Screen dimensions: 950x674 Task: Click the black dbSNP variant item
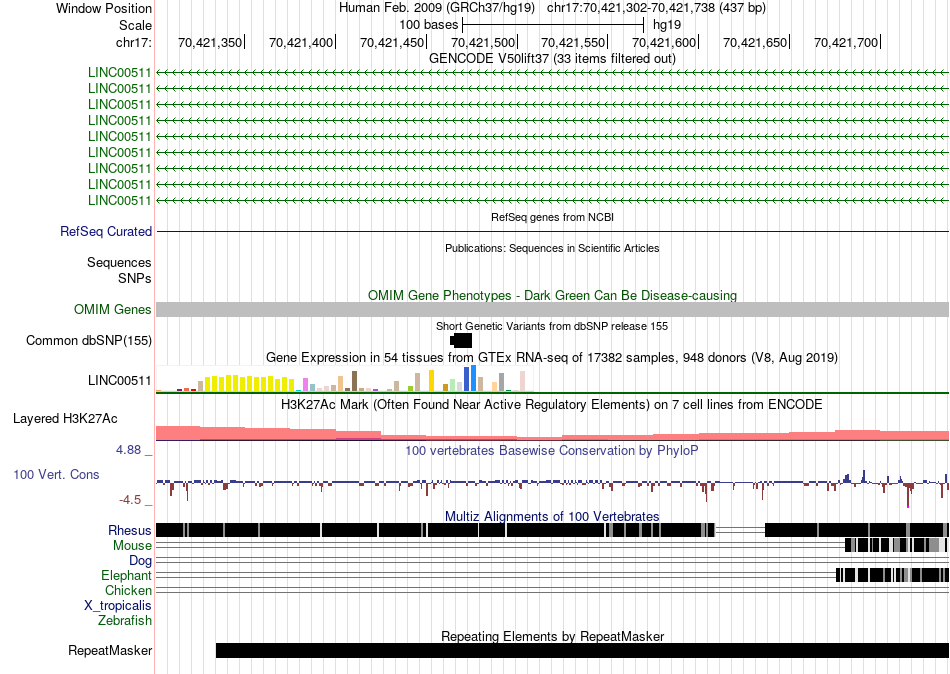(462, 341)
